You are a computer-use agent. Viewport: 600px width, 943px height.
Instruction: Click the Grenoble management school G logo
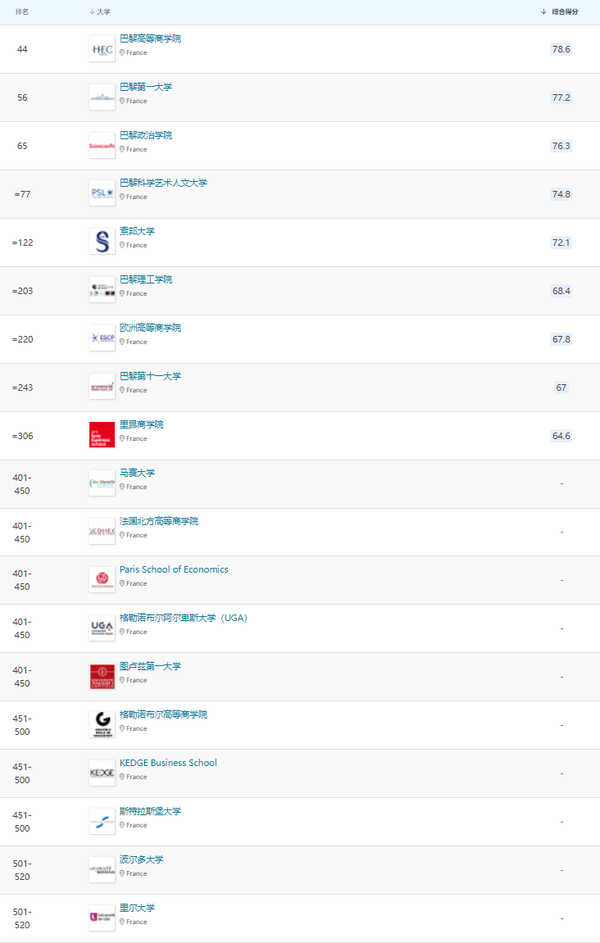(102, 725)
